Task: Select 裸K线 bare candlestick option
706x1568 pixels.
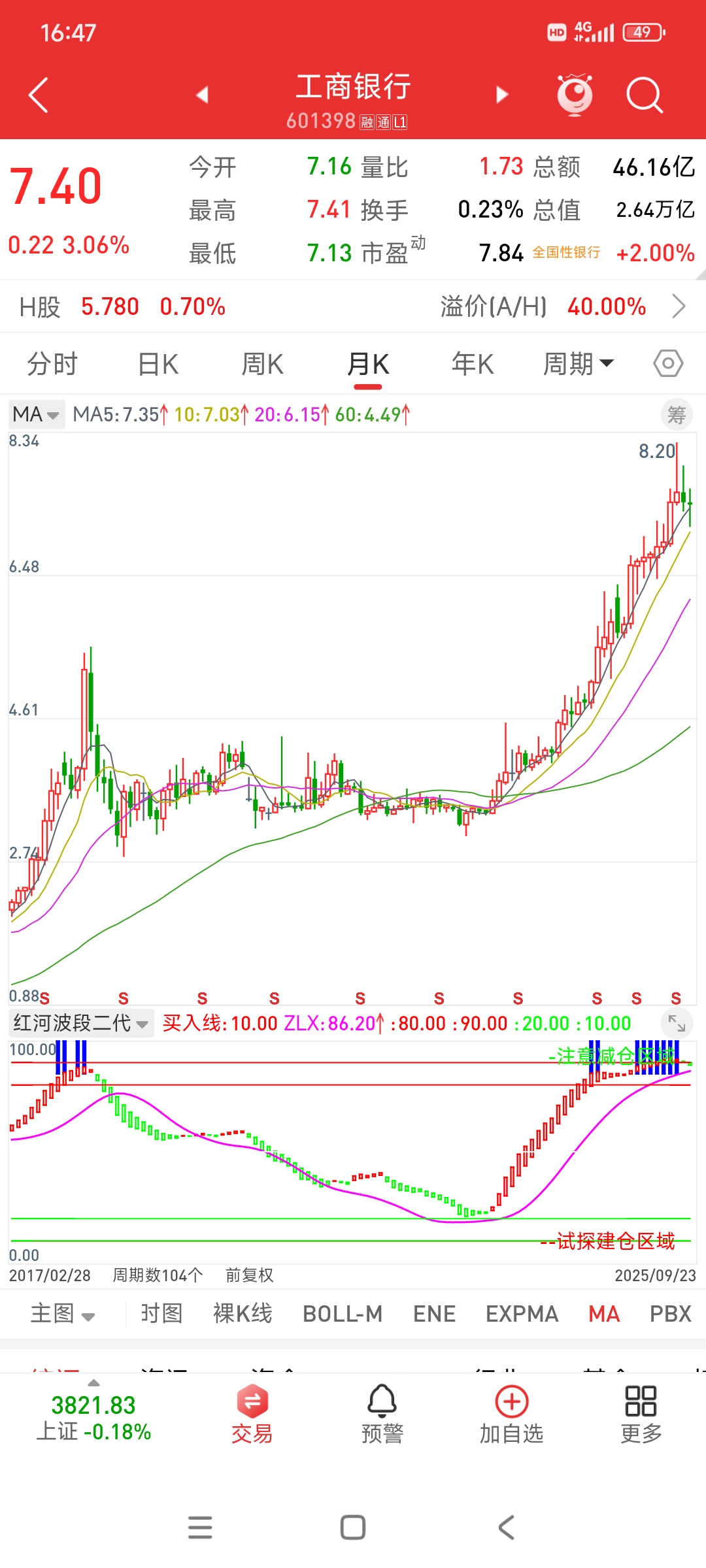Action: (243, 1314)
